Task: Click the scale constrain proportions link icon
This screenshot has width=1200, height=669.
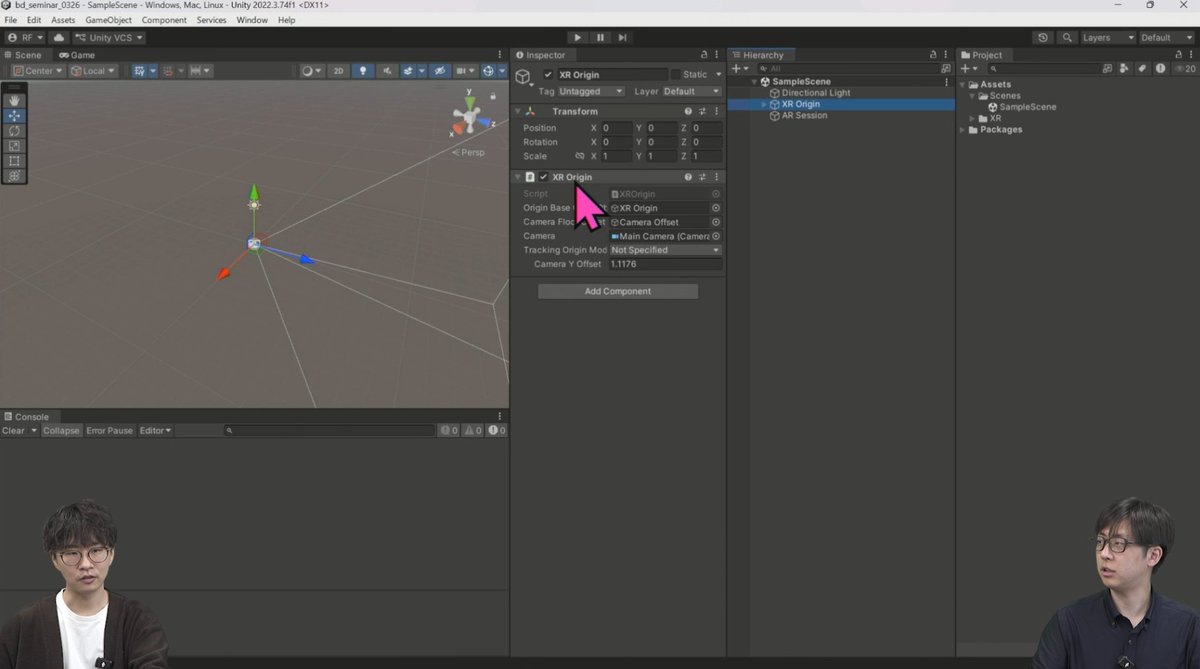Action: tap(580, 156)
